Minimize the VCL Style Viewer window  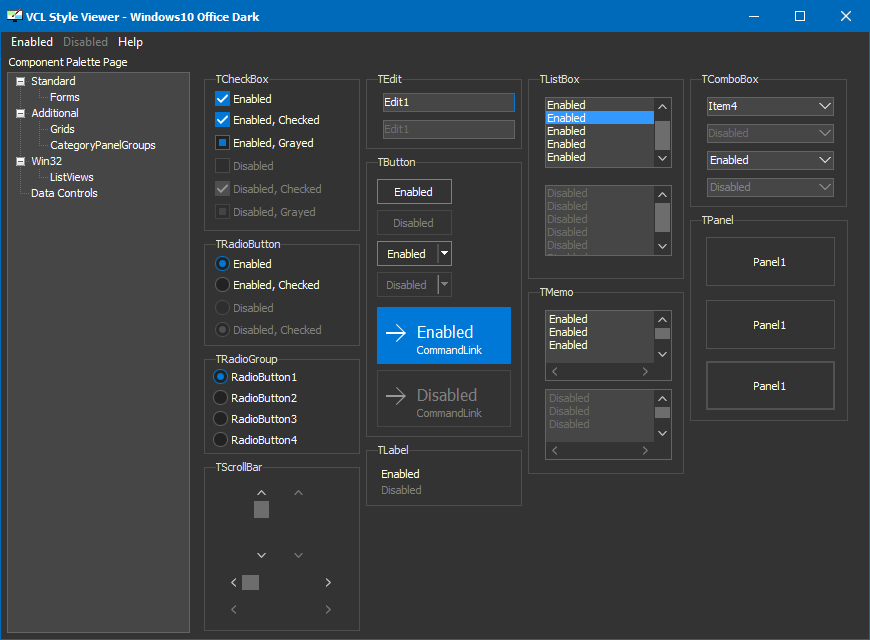753,16
